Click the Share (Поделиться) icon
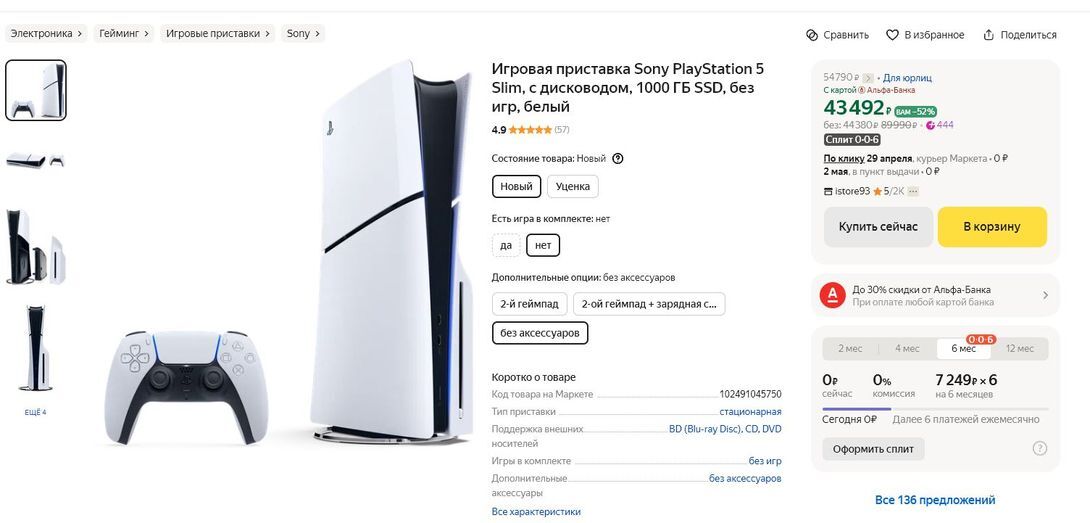Screen dimensions: 1090x523 pyautogui.click(x=989, y=35)
